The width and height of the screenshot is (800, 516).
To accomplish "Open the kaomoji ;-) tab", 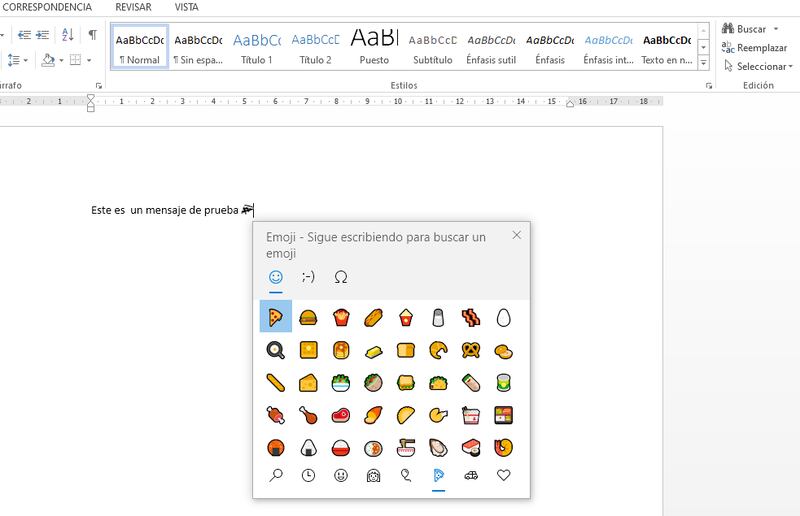I will pyautogui.click(x=308, y=277).
